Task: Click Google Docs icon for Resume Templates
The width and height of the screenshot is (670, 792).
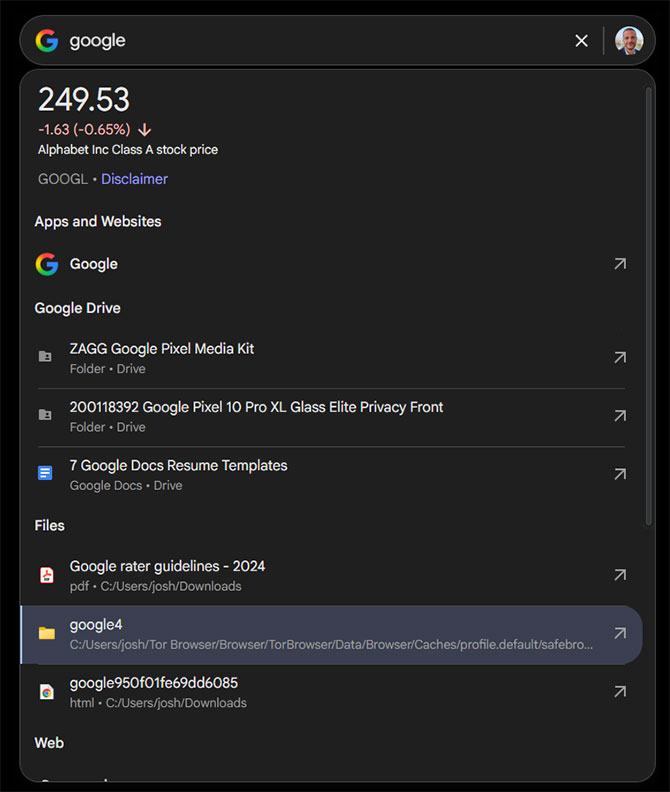Action: pyautogui.click(x=45, y=473)
